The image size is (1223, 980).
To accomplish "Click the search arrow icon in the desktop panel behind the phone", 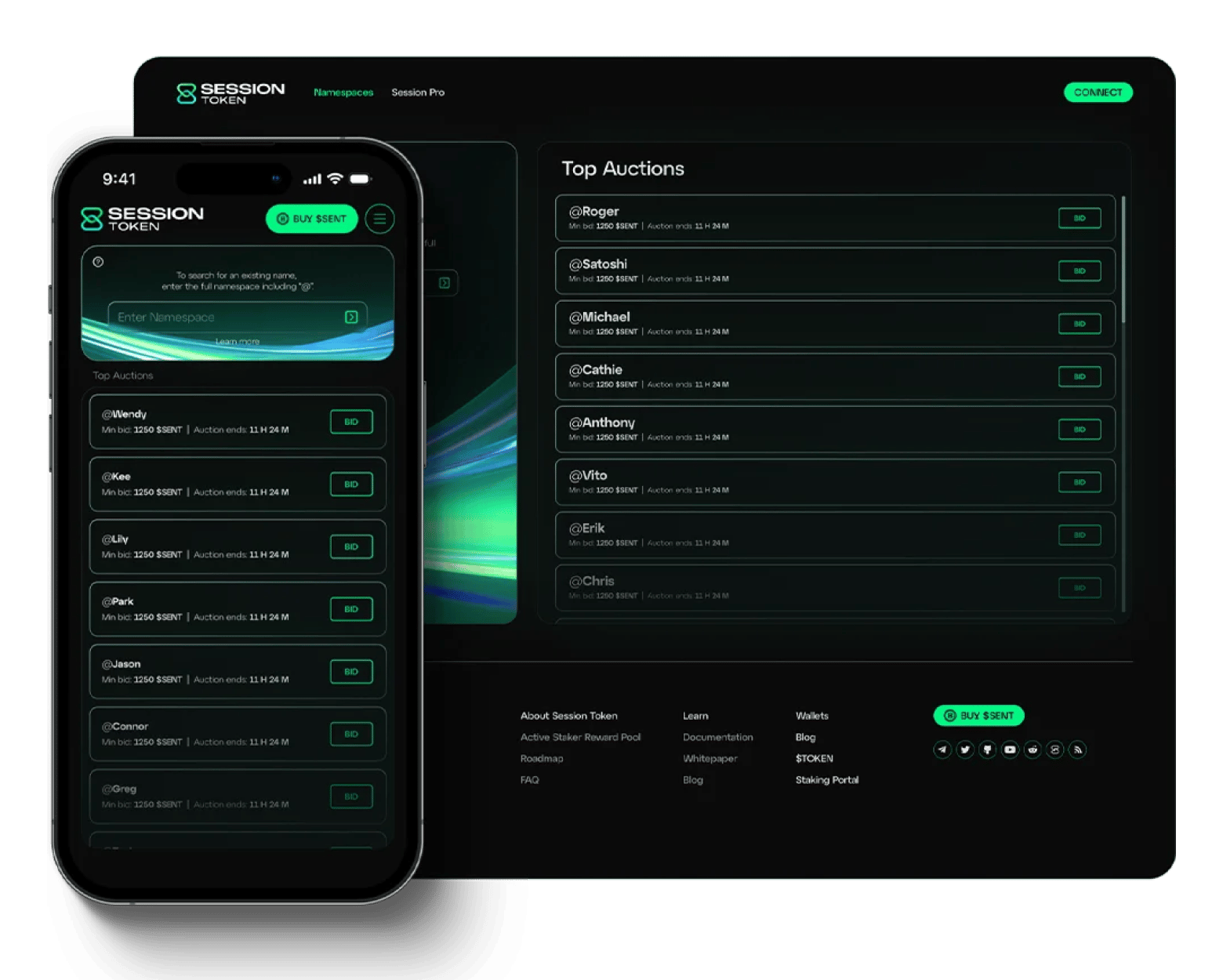I will pyautogui.click(x=445, y=282).
